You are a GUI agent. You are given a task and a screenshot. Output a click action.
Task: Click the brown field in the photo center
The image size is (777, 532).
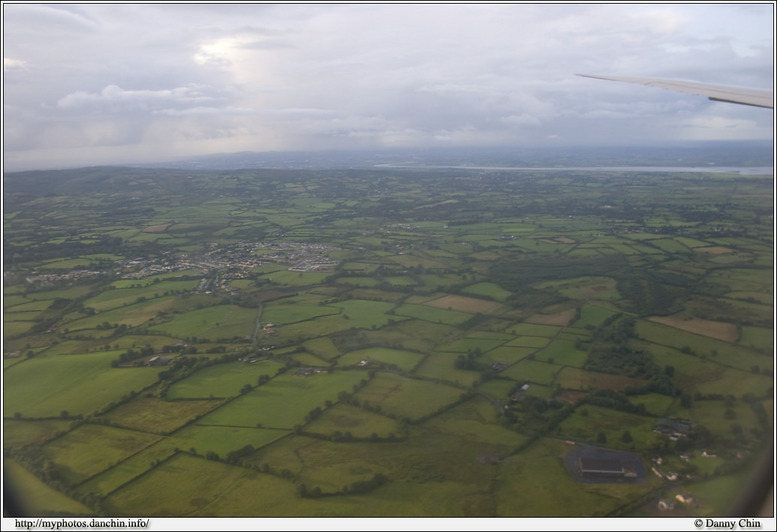[465, 303]
